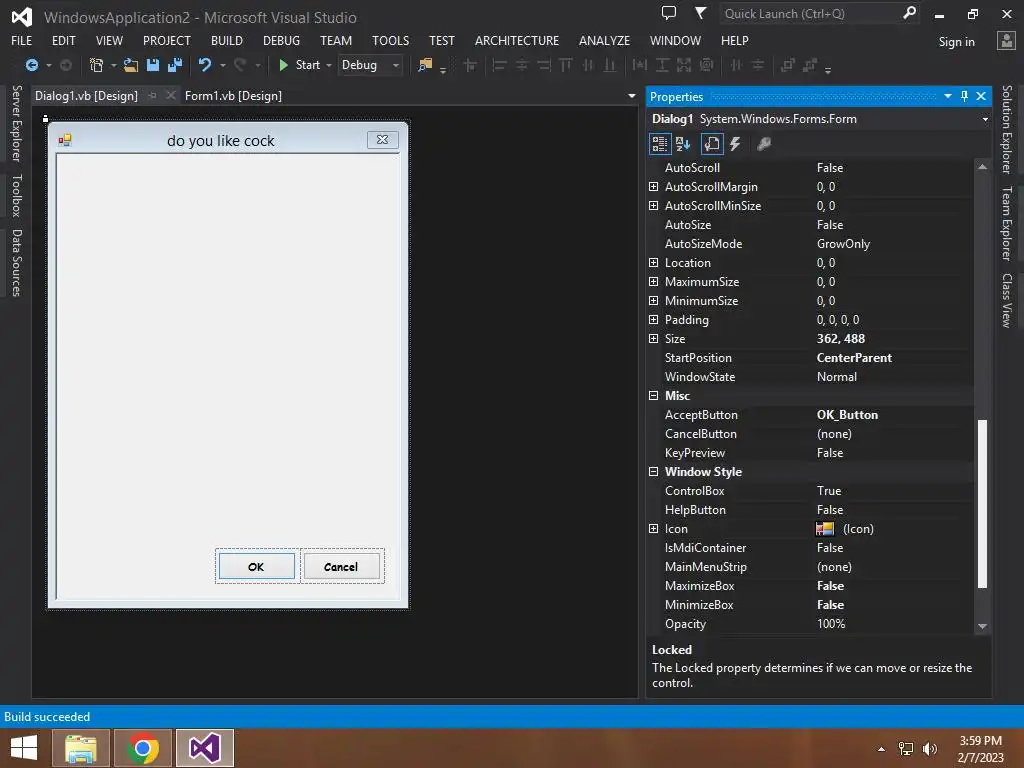Viewport: 1024px width, 768px height.
Task: Collapse the Window Style category
Action: (x=653, y=472)
